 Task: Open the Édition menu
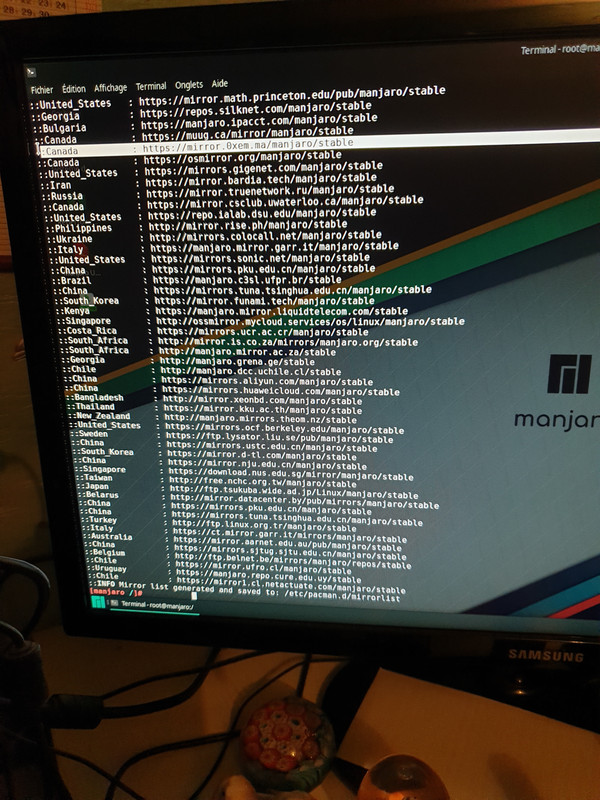(73, 89)
